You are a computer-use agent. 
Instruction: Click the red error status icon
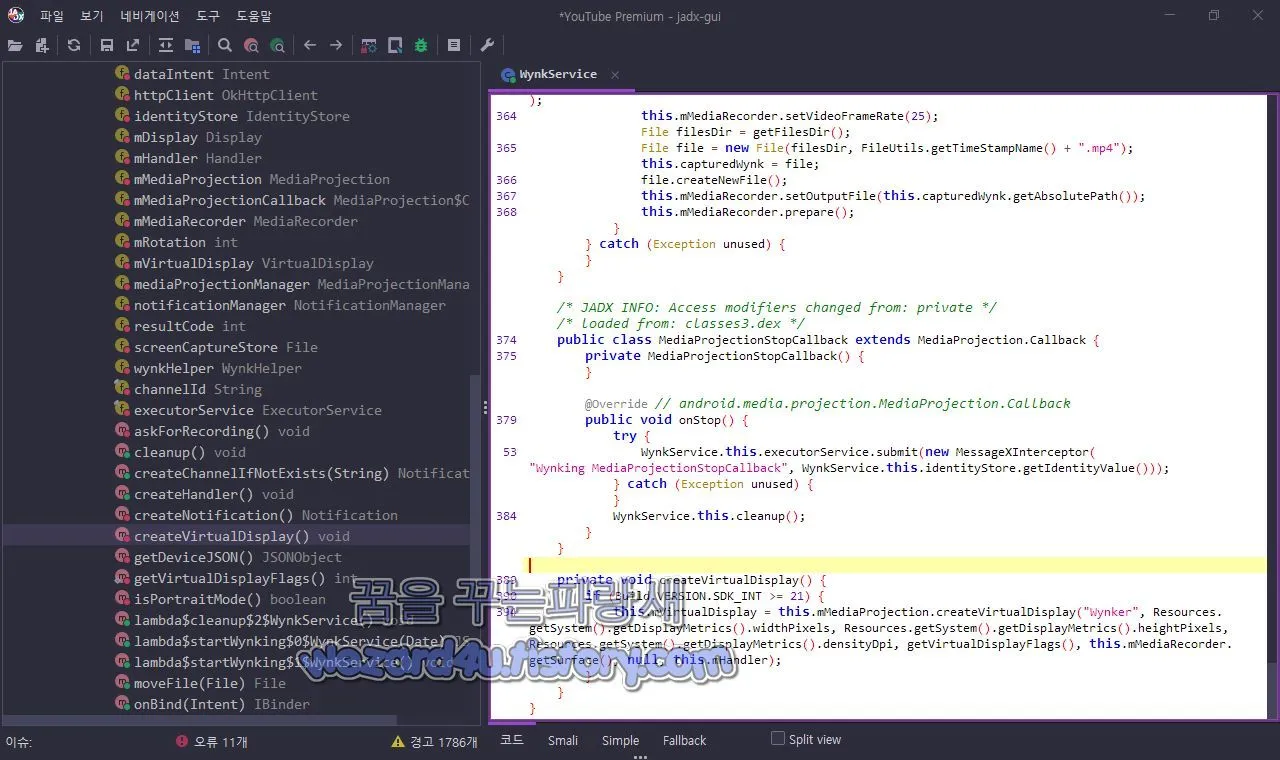182,741
